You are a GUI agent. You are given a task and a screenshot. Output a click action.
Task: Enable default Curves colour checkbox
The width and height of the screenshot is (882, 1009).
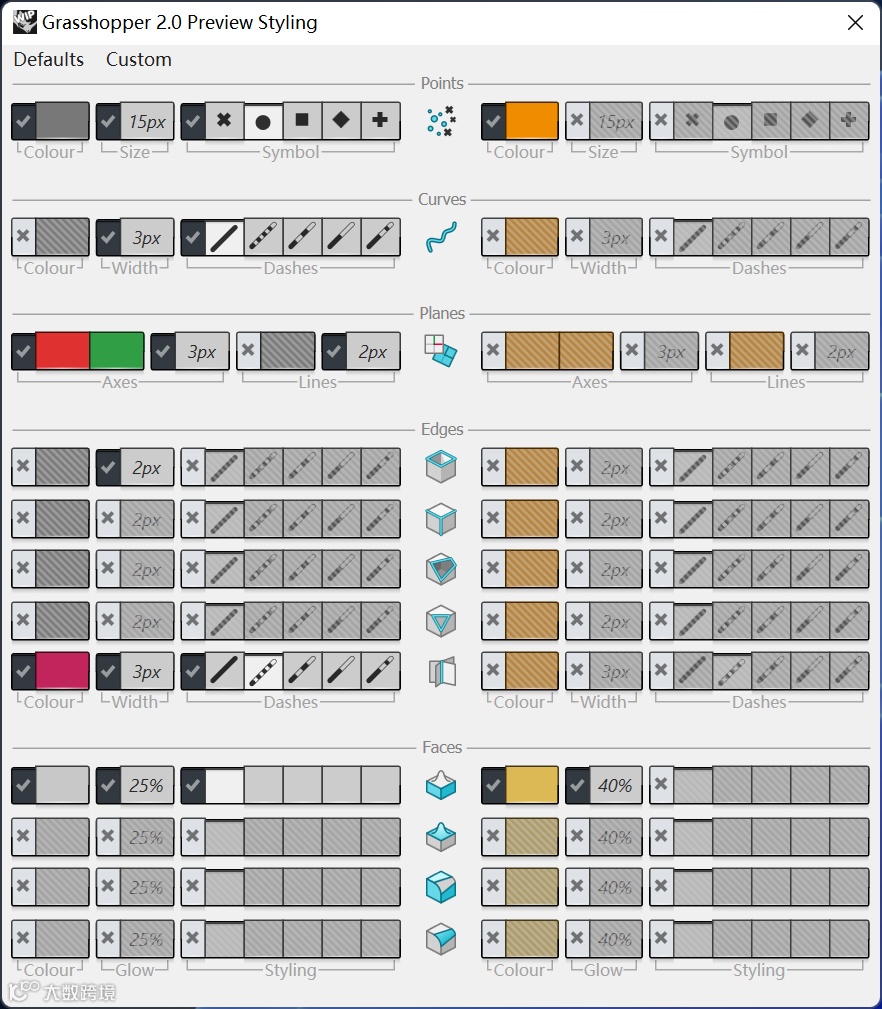tap(24, 237)
